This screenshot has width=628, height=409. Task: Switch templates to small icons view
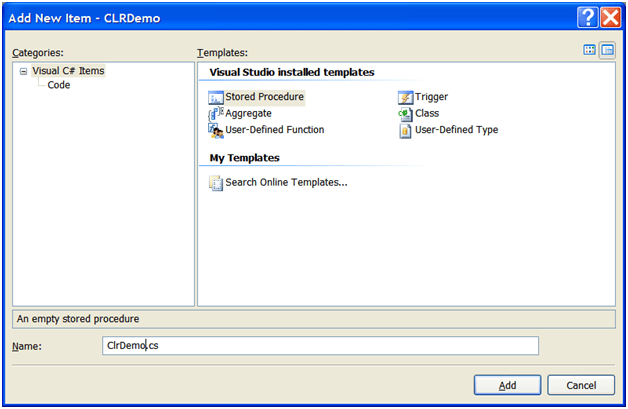[608, 50]
